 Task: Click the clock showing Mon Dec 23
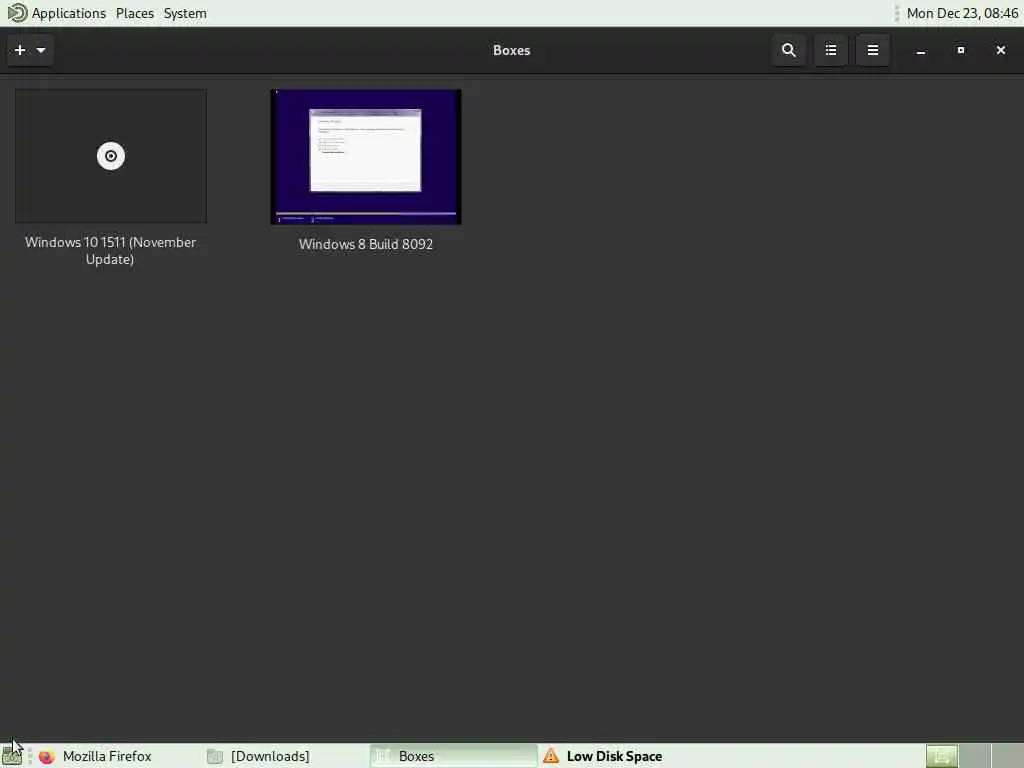point(962,13)
